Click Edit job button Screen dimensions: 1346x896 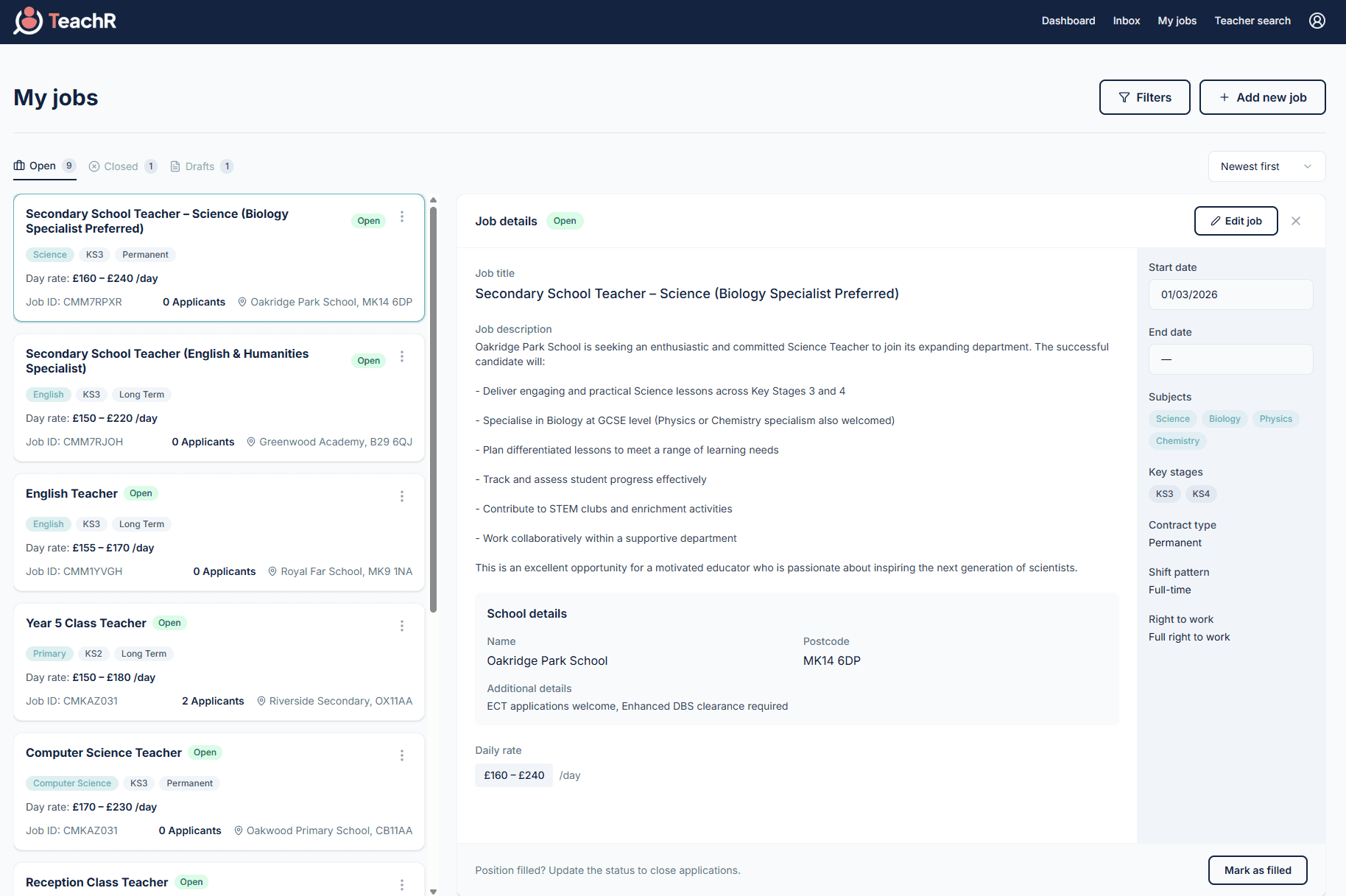[1236, 221]
